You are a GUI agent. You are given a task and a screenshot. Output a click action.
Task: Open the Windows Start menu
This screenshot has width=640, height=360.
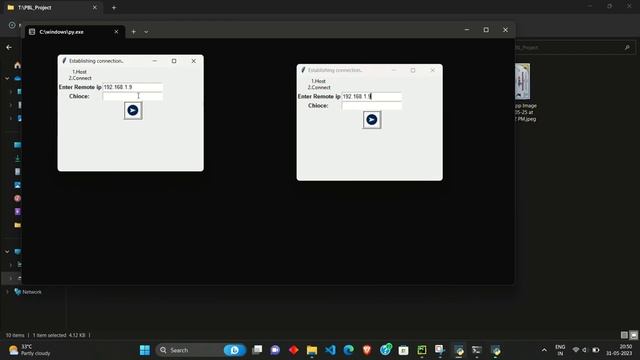pyautogui.click(x=144, y=350)
